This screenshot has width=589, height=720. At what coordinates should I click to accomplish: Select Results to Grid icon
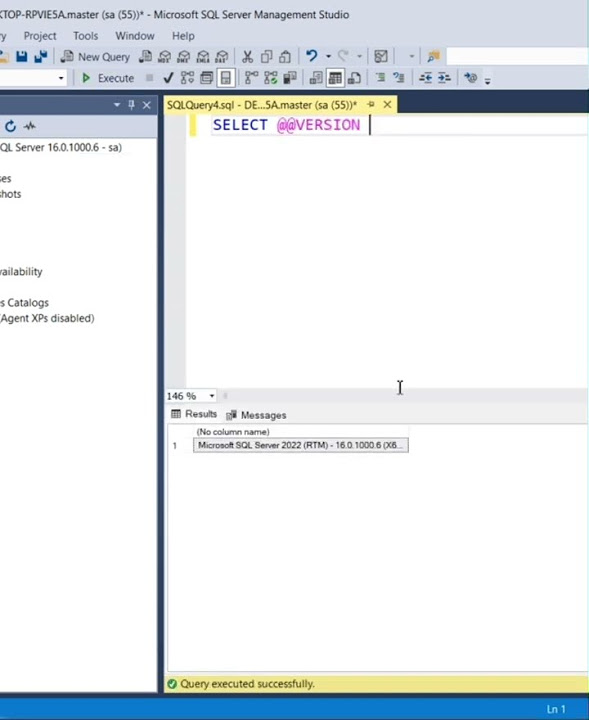coord(335,78)
